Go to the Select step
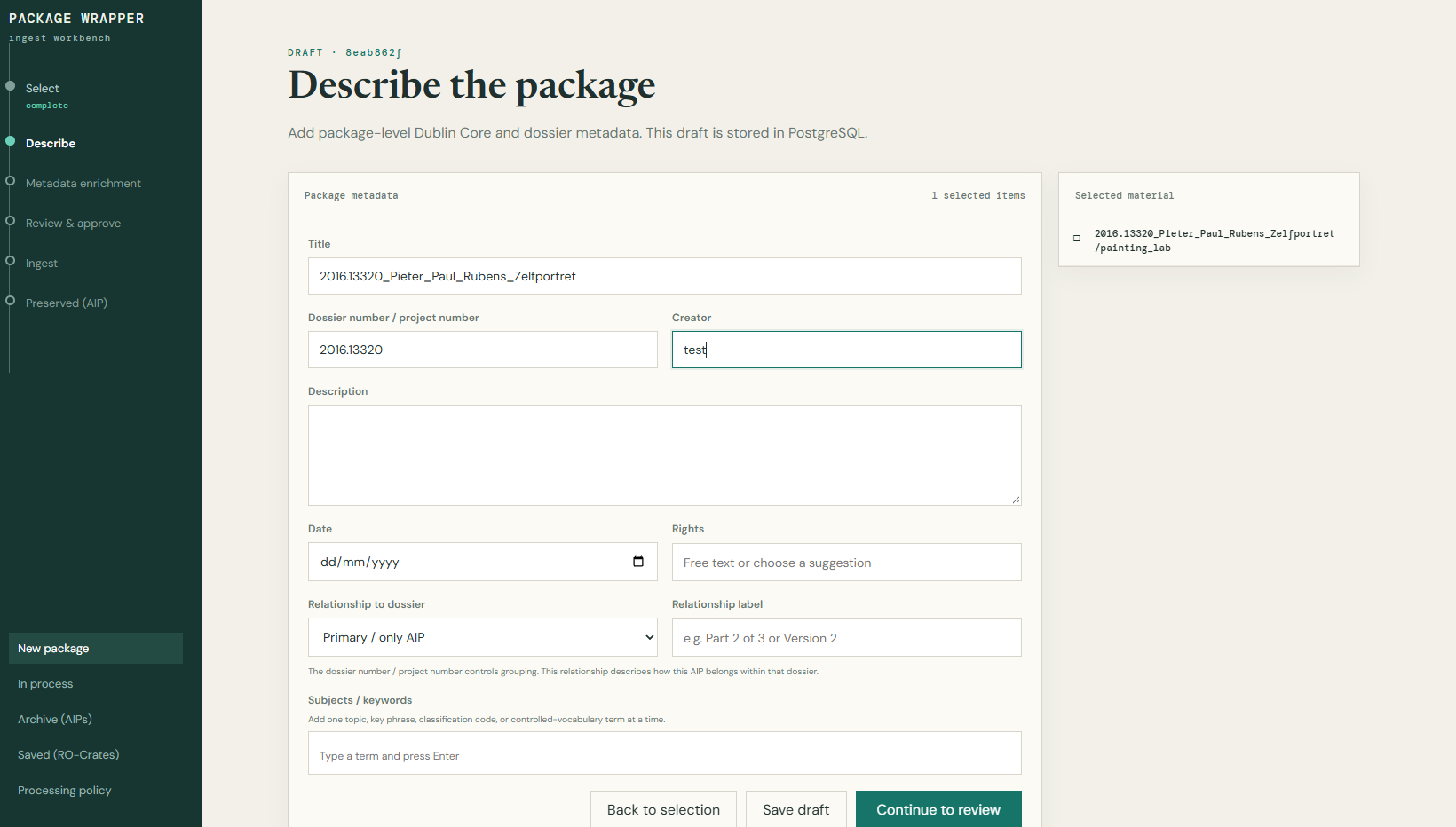The image size is (1456, 827). pyautogui.click(x=43, y=89)
